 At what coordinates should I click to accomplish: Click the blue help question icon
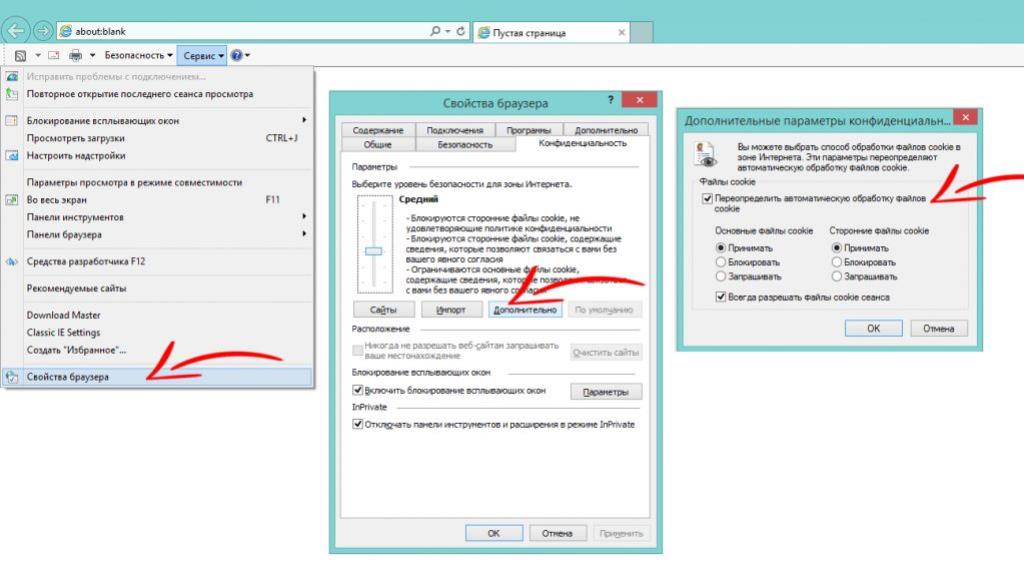click(236, 56)
